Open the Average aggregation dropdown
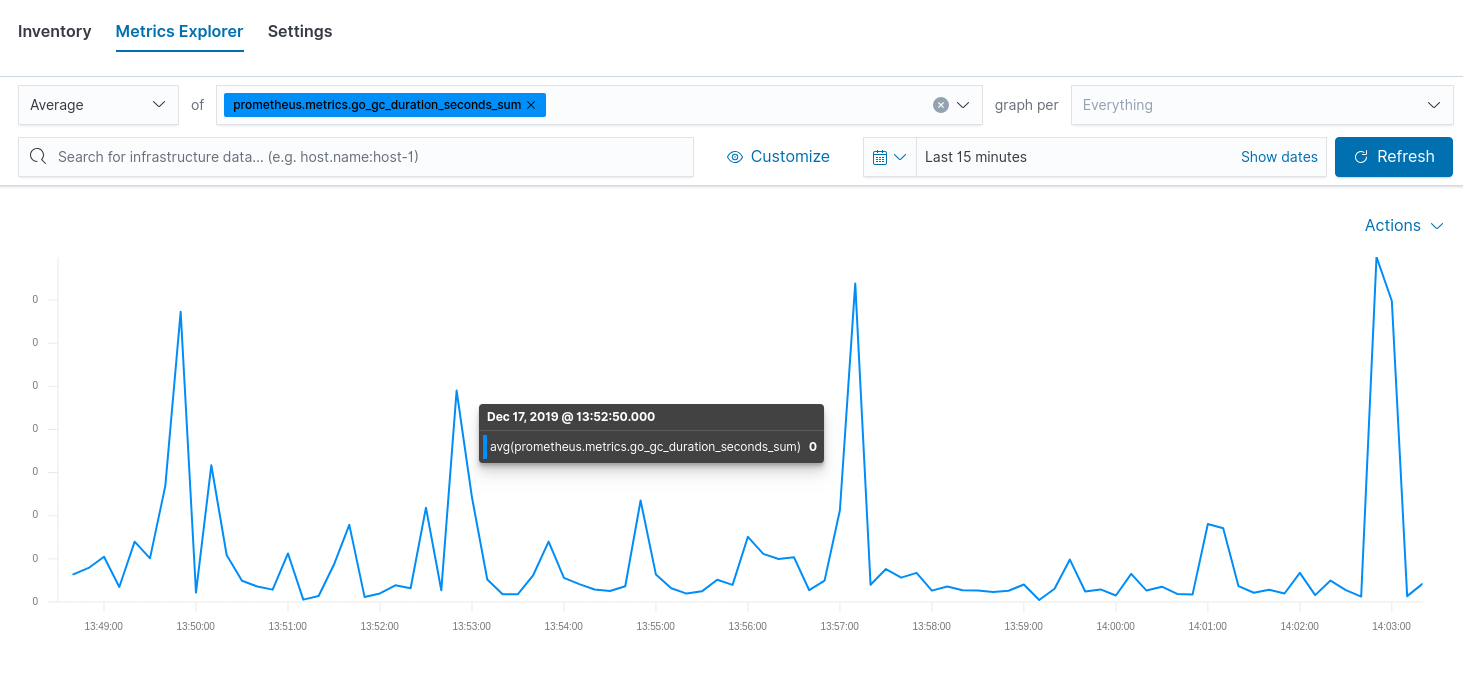 [98, 105]
